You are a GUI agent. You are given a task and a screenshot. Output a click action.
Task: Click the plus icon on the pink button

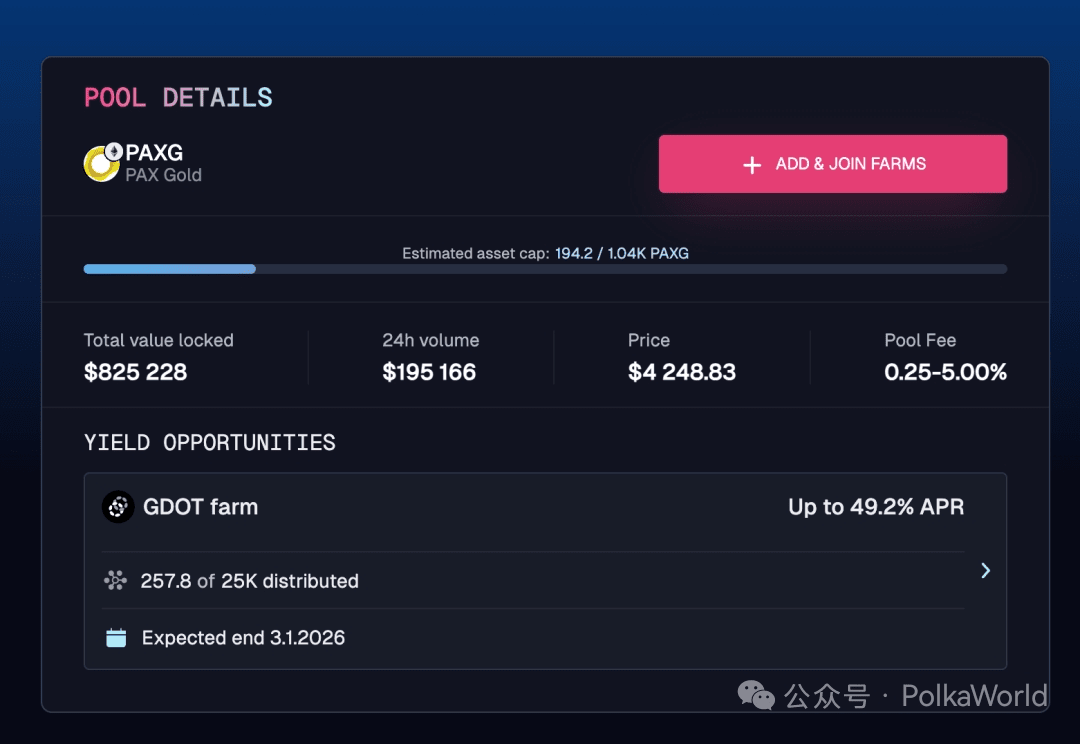[x=752, y=165]
